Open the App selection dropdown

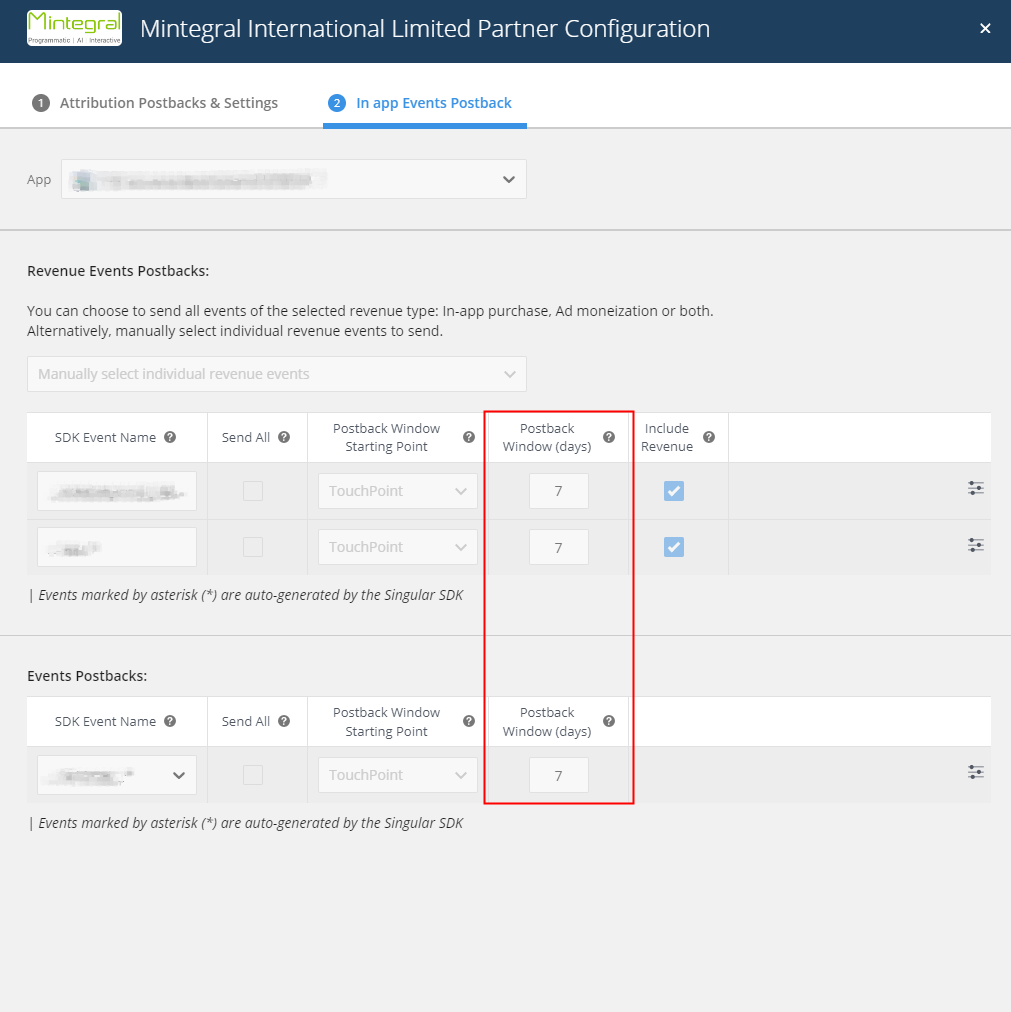pos(294,179)
